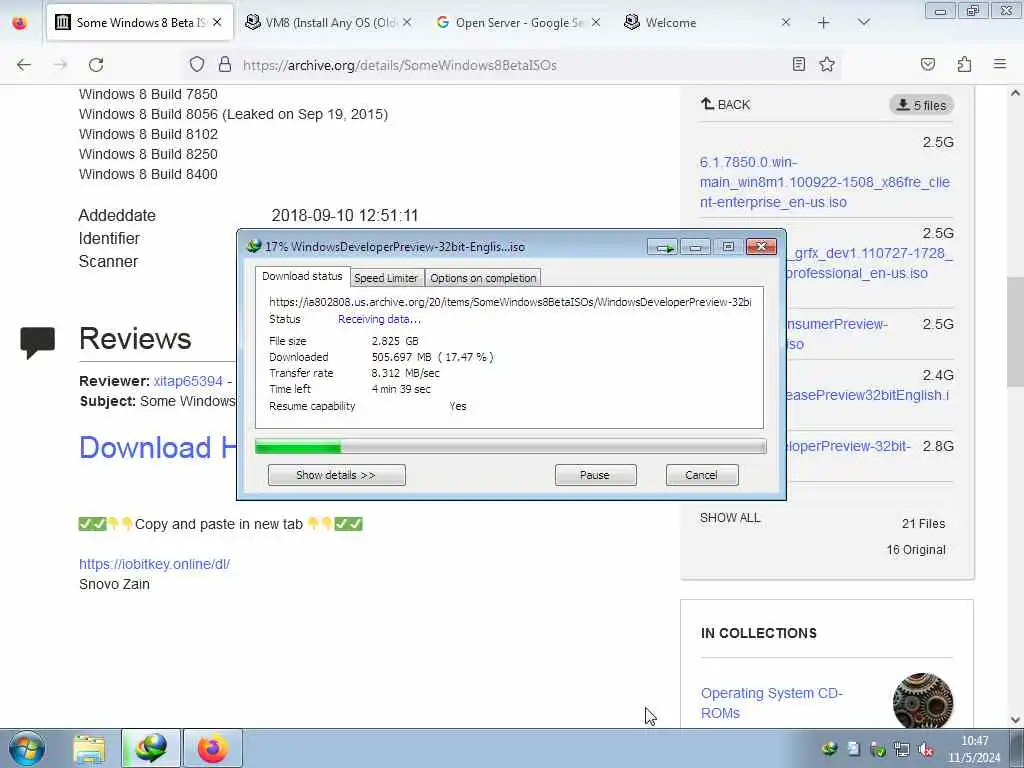The width and height of the screenshot is (1024, 768).
Task: Click BACK in download options panel
Action: [726, 104]
